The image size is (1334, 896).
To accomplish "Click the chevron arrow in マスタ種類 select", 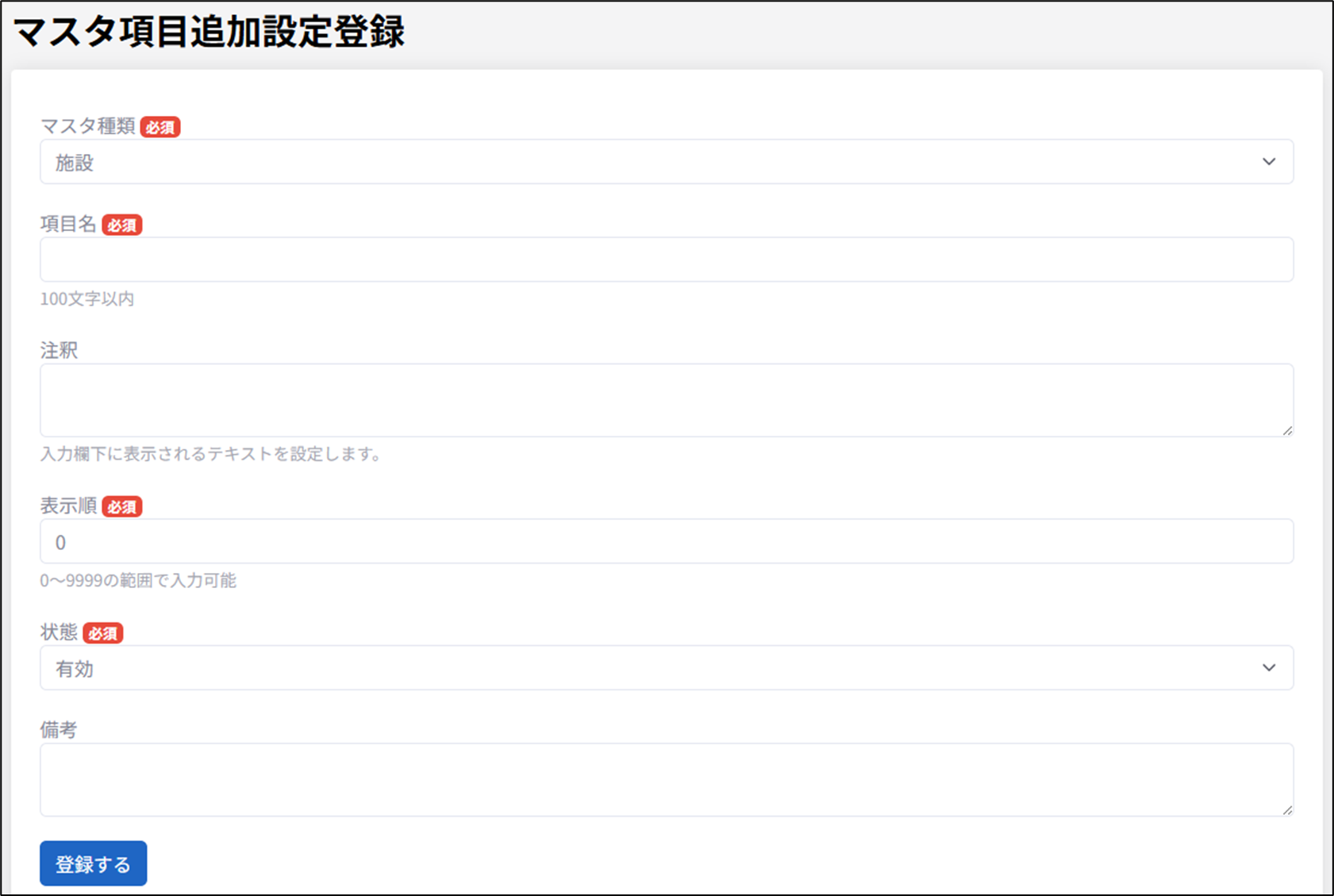I will pos(1268,162).
